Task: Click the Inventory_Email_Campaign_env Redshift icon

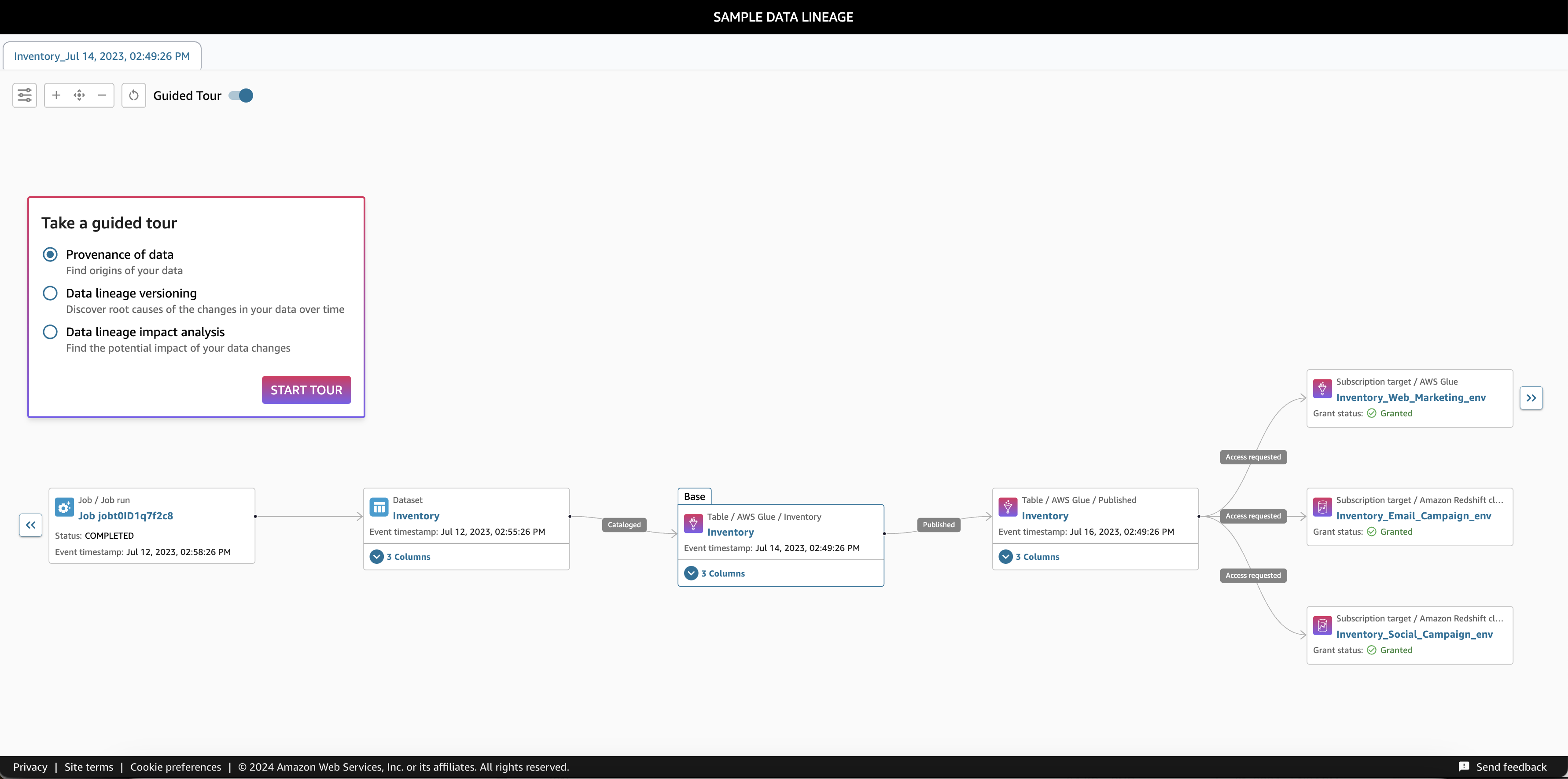Action: [x=1322, y=507]
